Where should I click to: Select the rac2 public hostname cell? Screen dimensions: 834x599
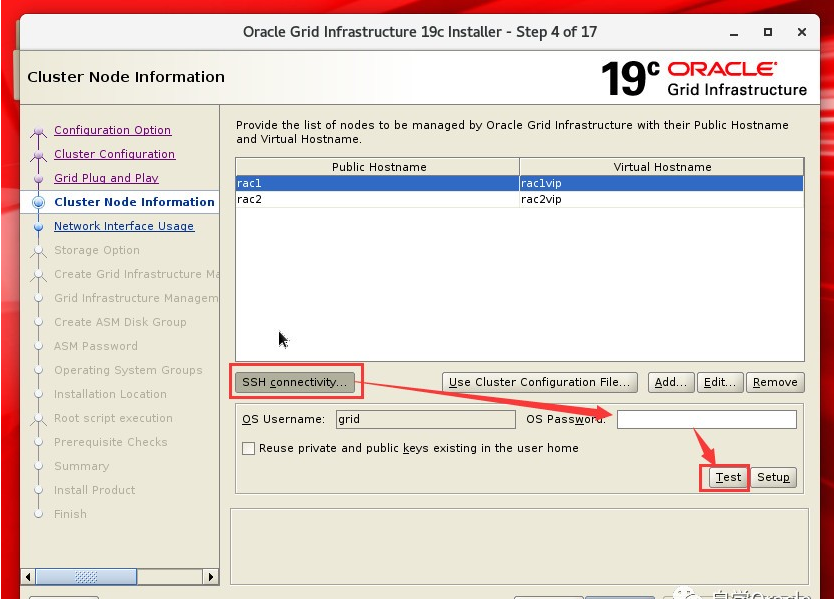[377, 199]
